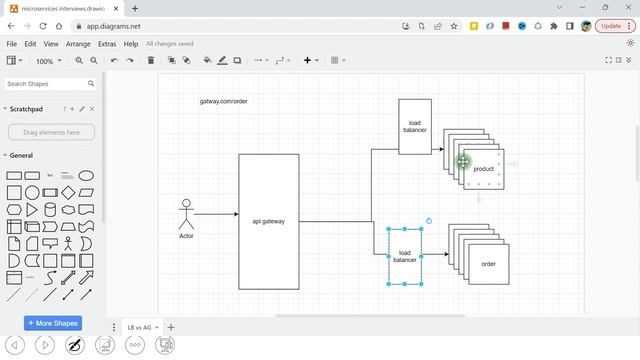Click the browser reload button
640x360 pixels.
[43, 26]
